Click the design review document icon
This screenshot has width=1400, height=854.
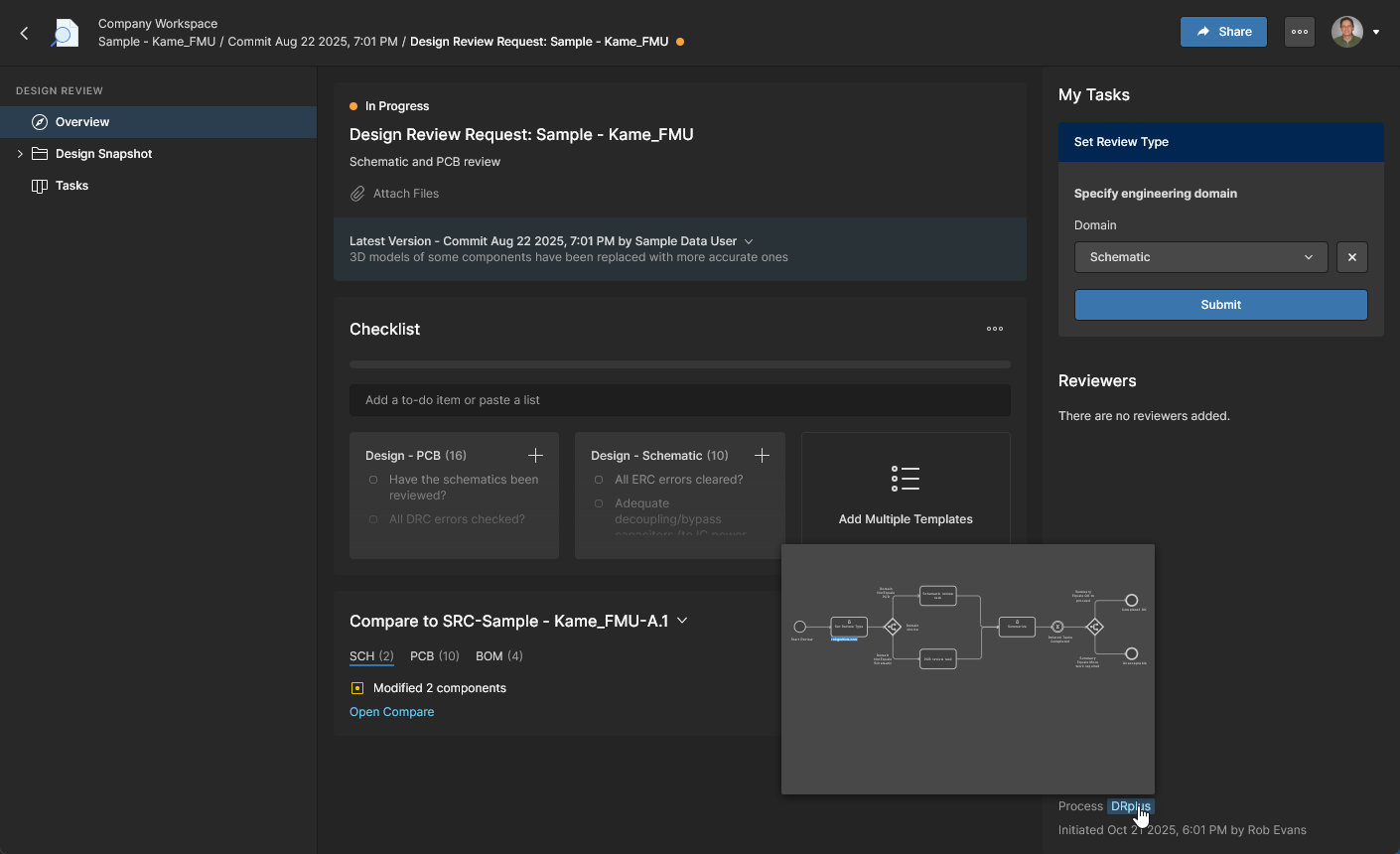coord(66,33)
